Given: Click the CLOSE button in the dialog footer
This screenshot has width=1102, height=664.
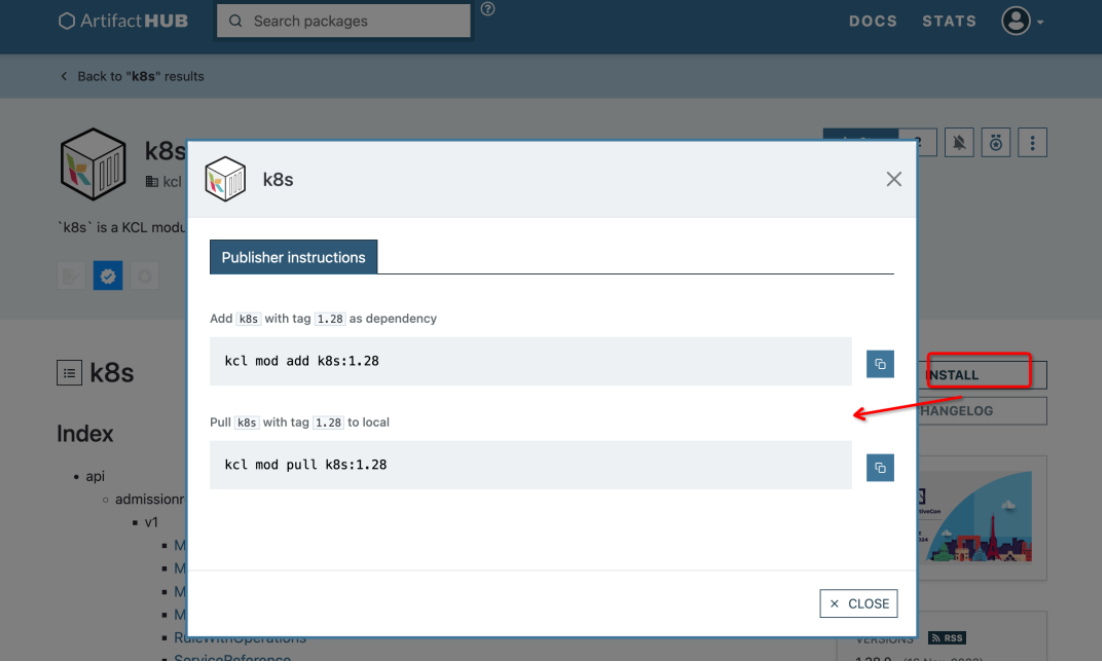Looking at the screenshot, I should [x=858, y=604].
